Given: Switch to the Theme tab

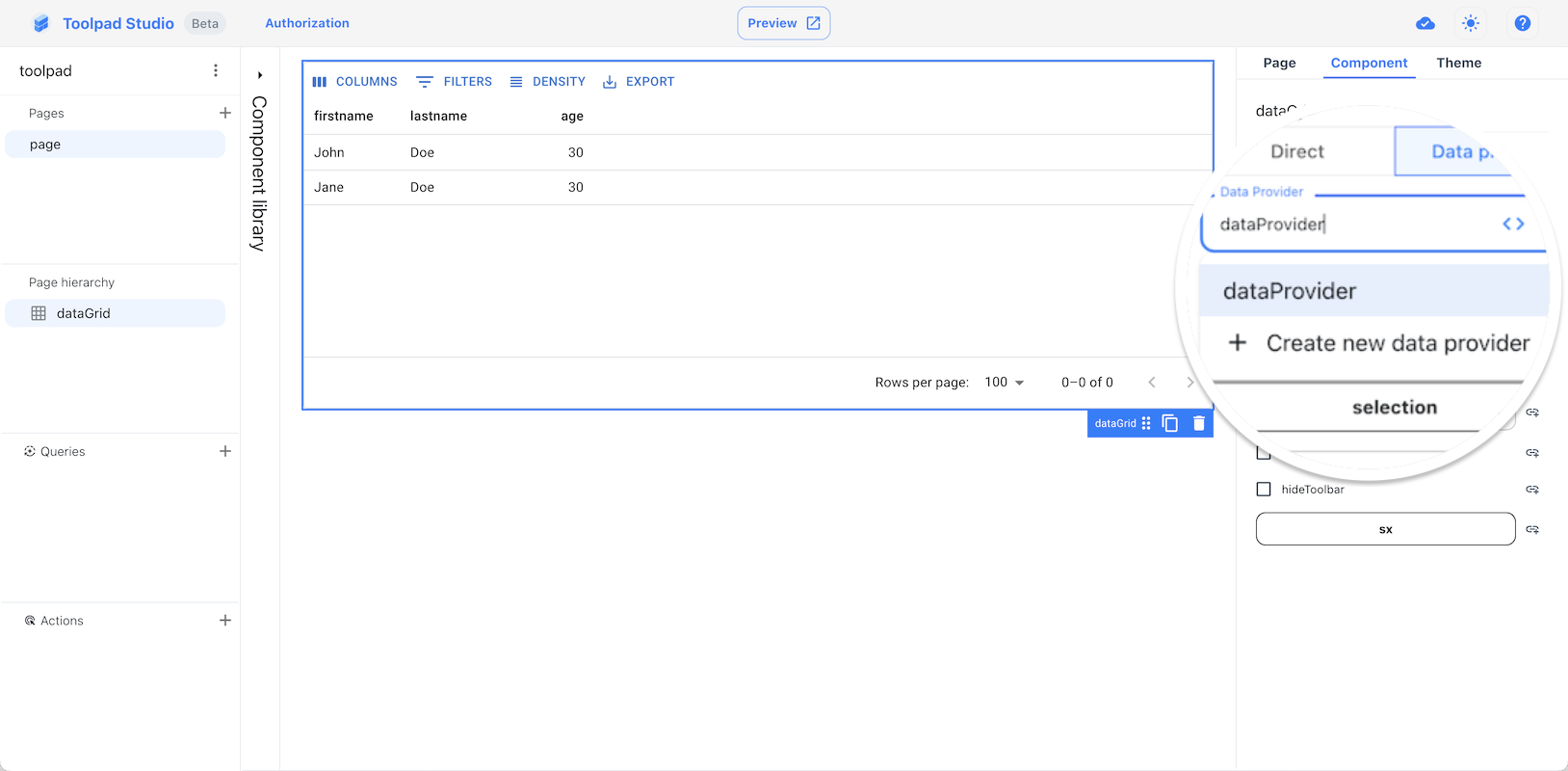Looking at the screenshot, I should point(1458,63).
